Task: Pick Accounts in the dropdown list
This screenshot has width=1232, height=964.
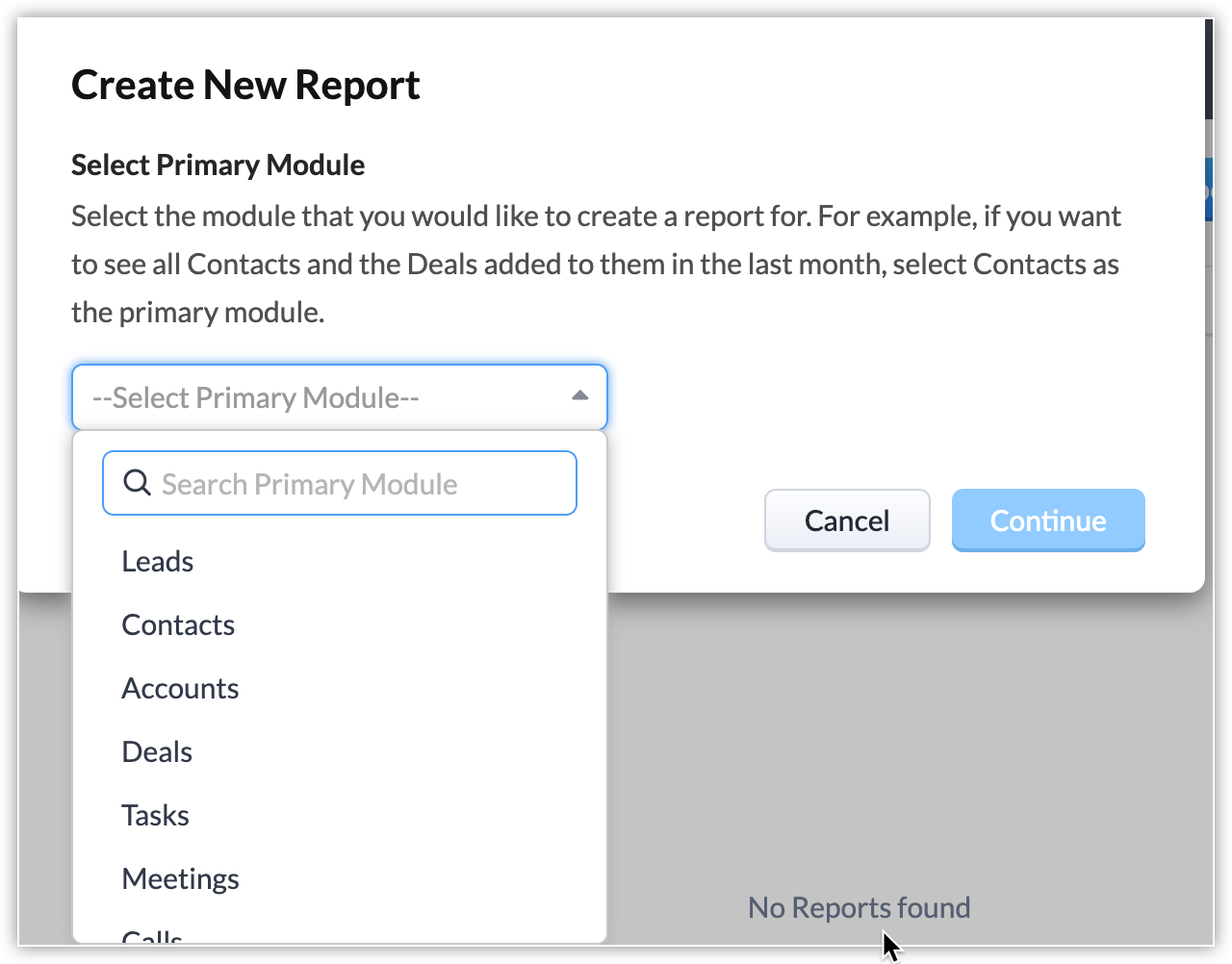Action: click(180, 688)
